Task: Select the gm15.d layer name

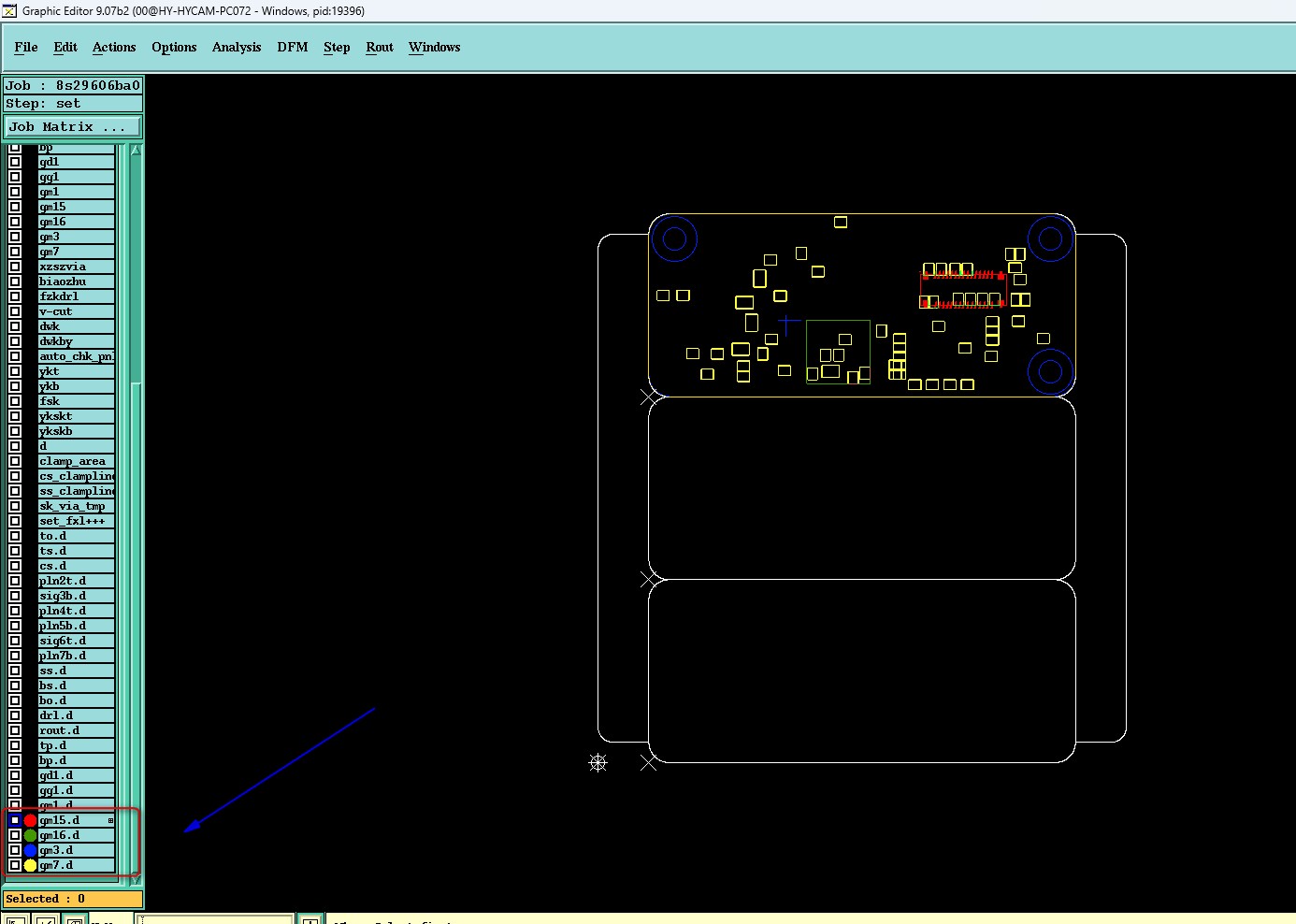Action: click(x=60, y=820)
